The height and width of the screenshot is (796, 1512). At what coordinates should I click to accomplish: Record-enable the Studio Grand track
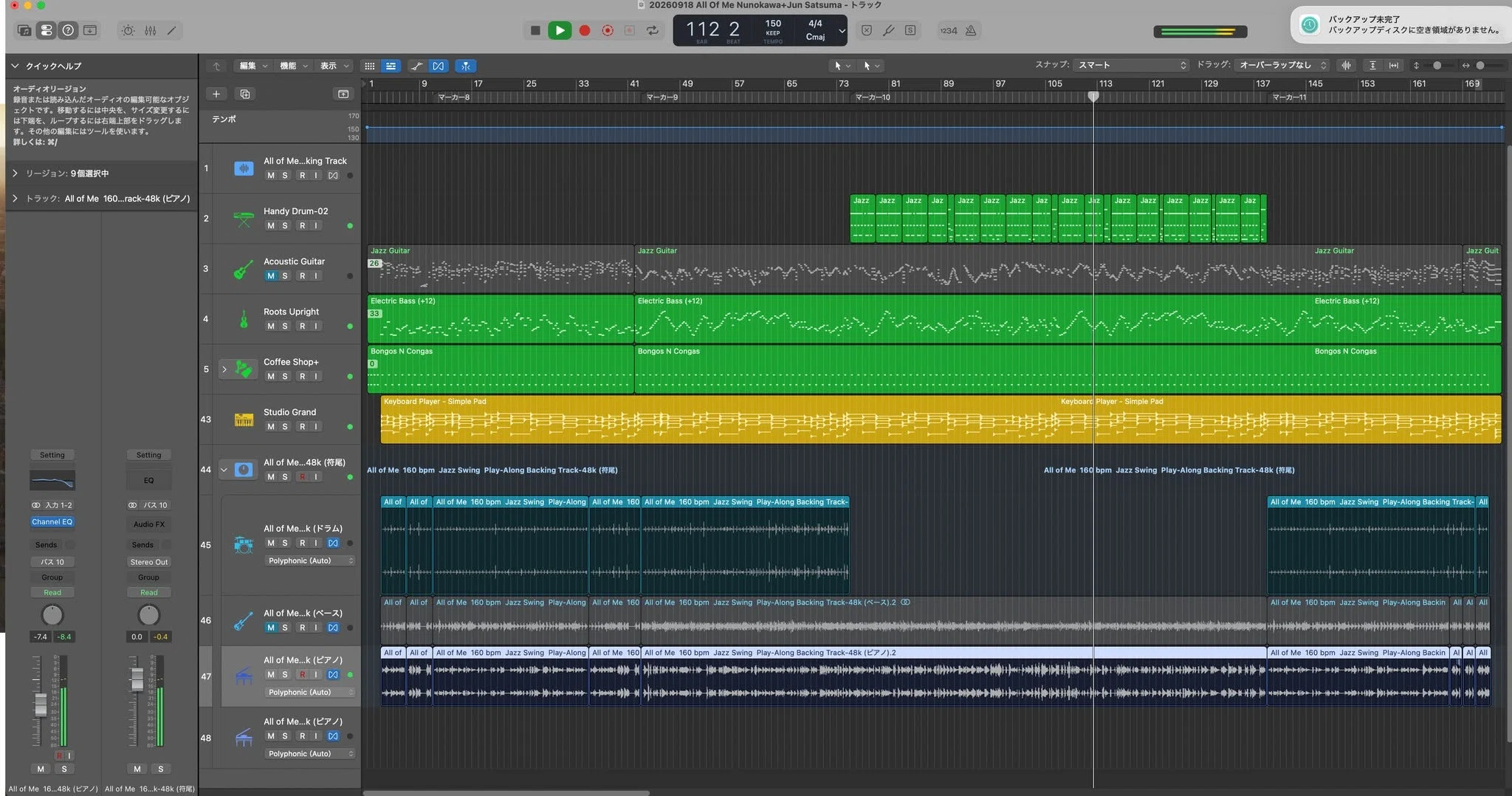click(x=302, y=426)
